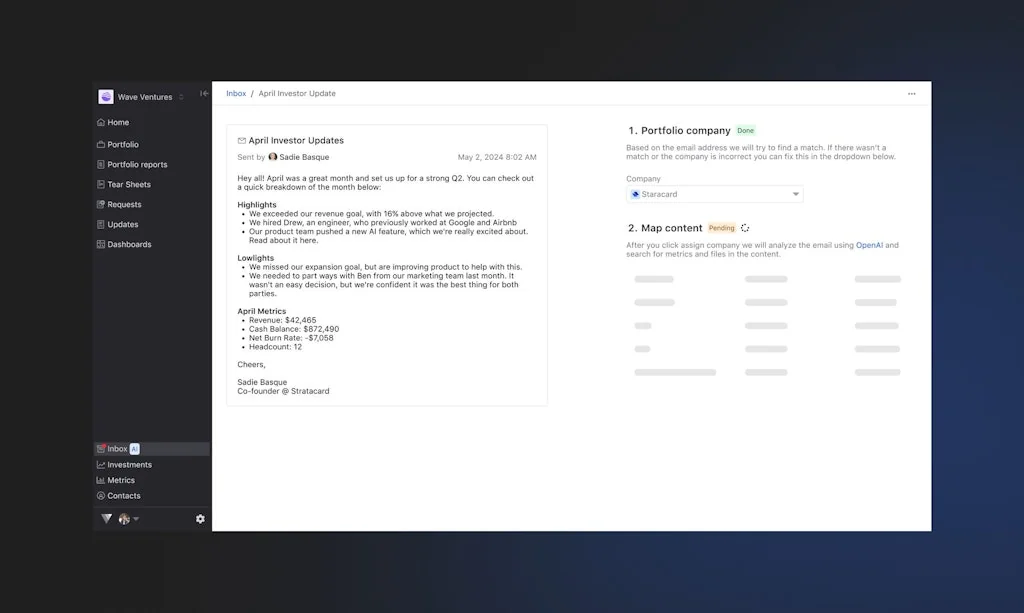Open the user avatar dropdown near the funnel icon
Viewport: 1024px width, 613px height.
(x=124, y=518)
